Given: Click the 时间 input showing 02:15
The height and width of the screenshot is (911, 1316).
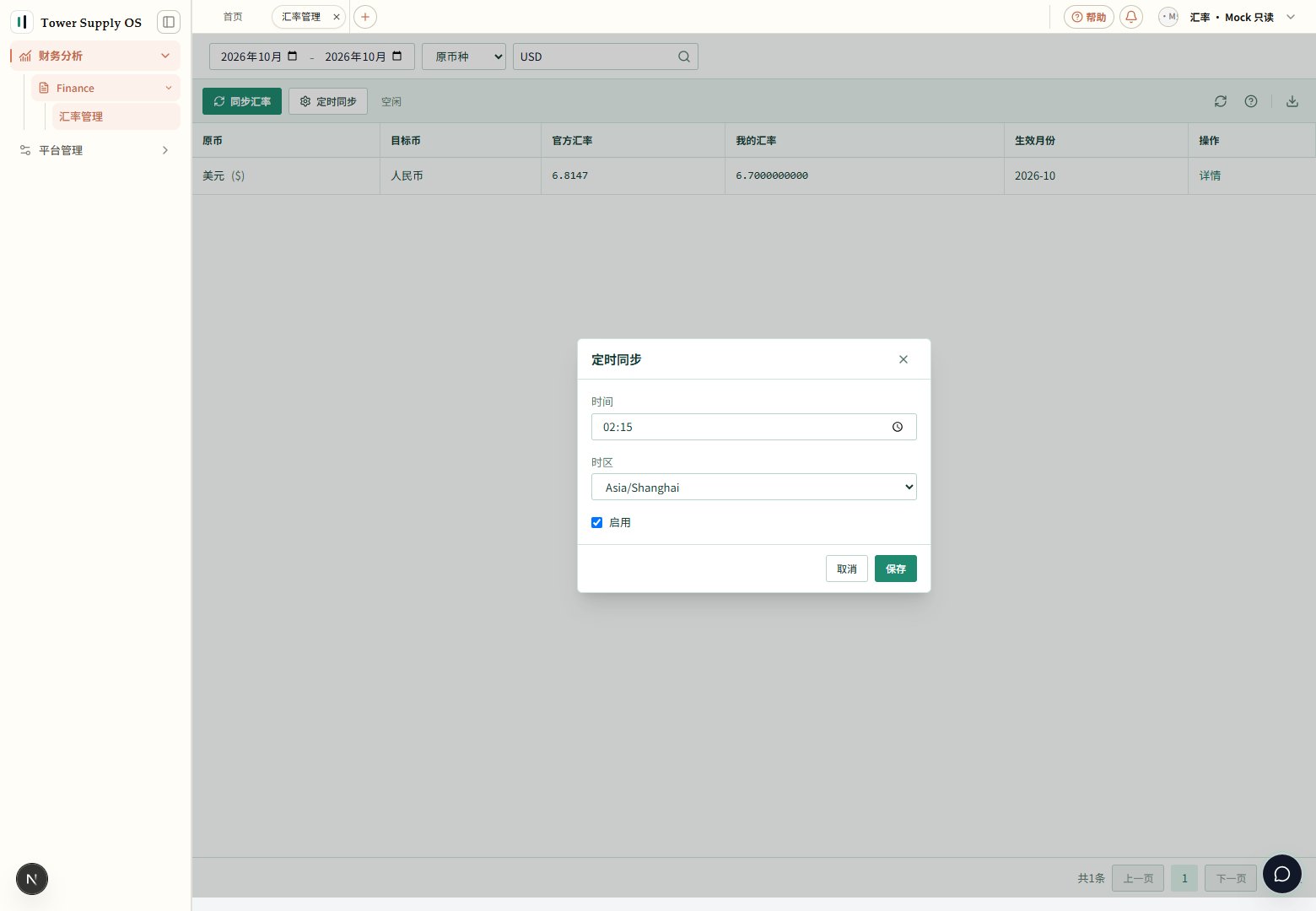Looking at the screenshot, I should pos(754,427).
